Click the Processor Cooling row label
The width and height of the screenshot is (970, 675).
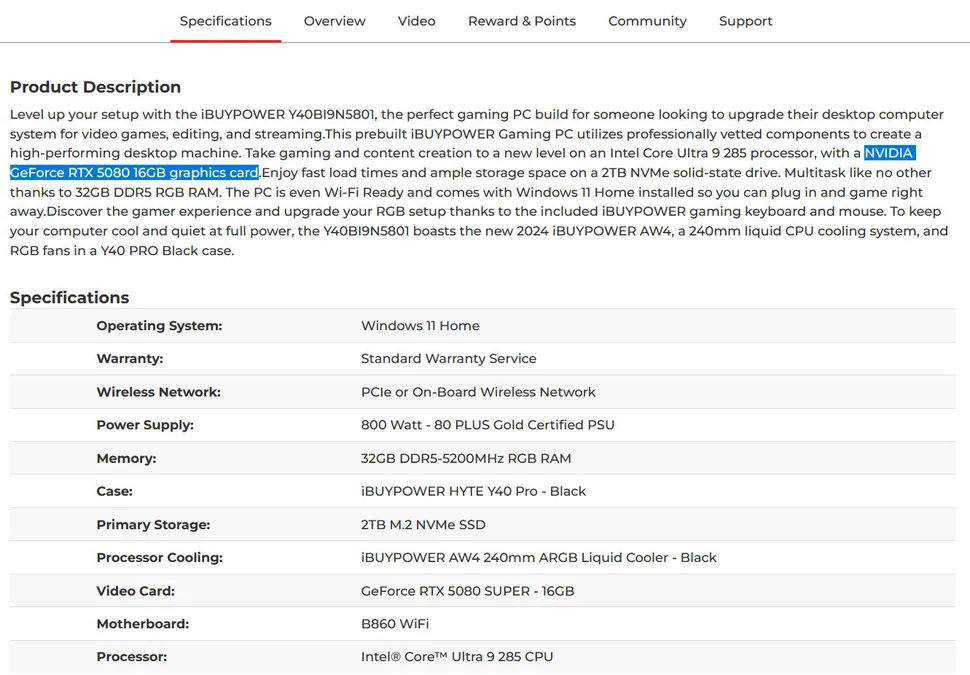pos(159,557)
